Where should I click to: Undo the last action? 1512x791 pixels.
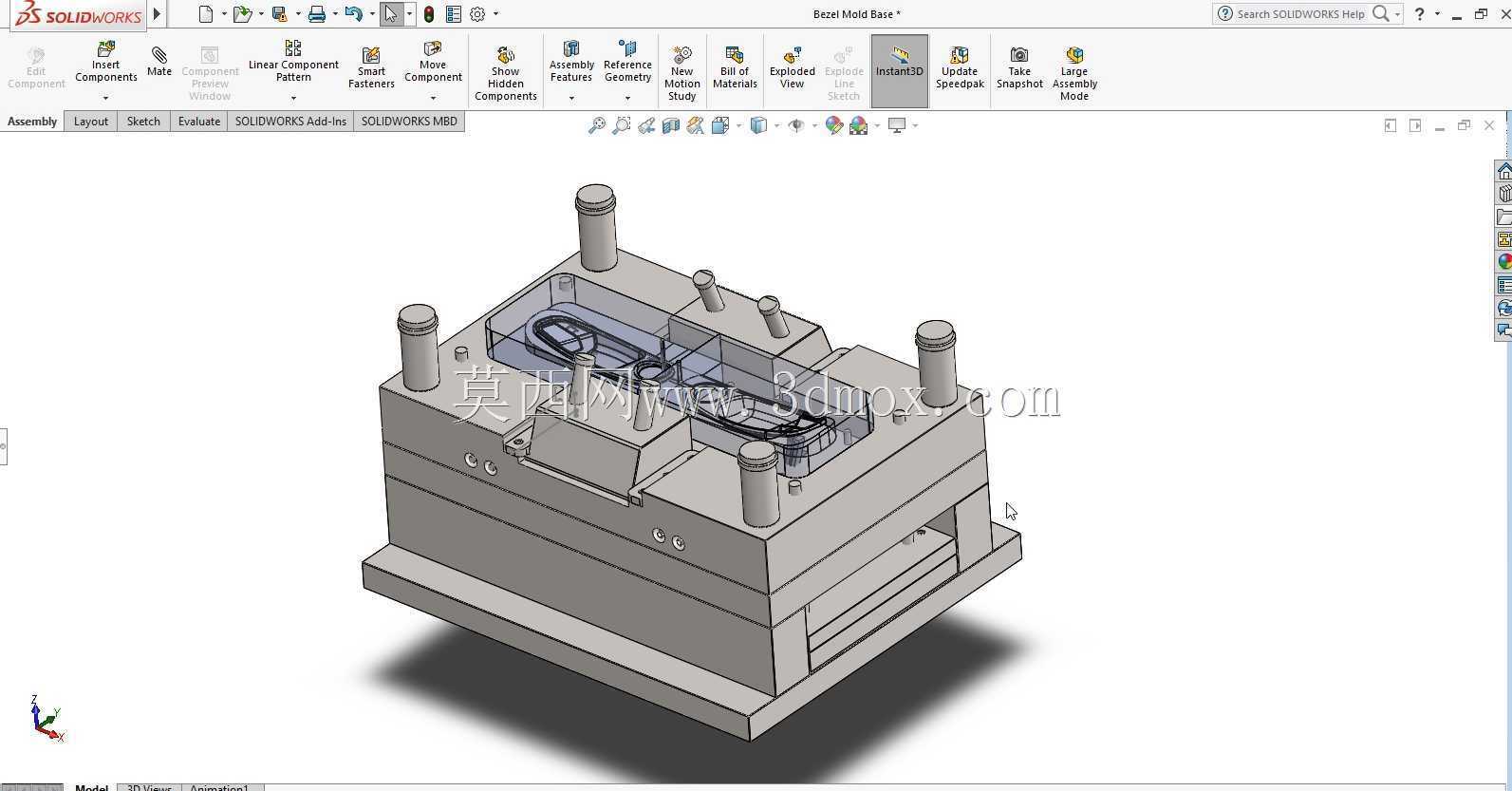pos(354,14)
